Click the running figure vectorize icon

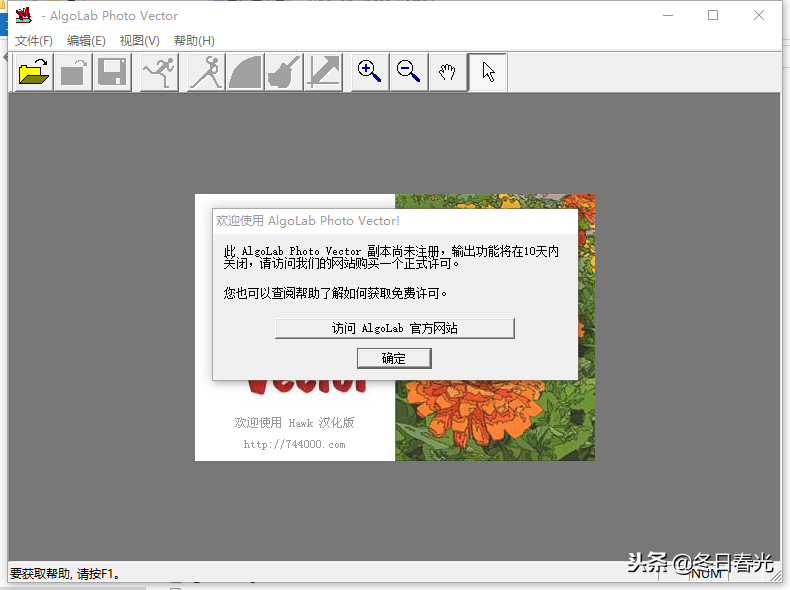(159, 72)
